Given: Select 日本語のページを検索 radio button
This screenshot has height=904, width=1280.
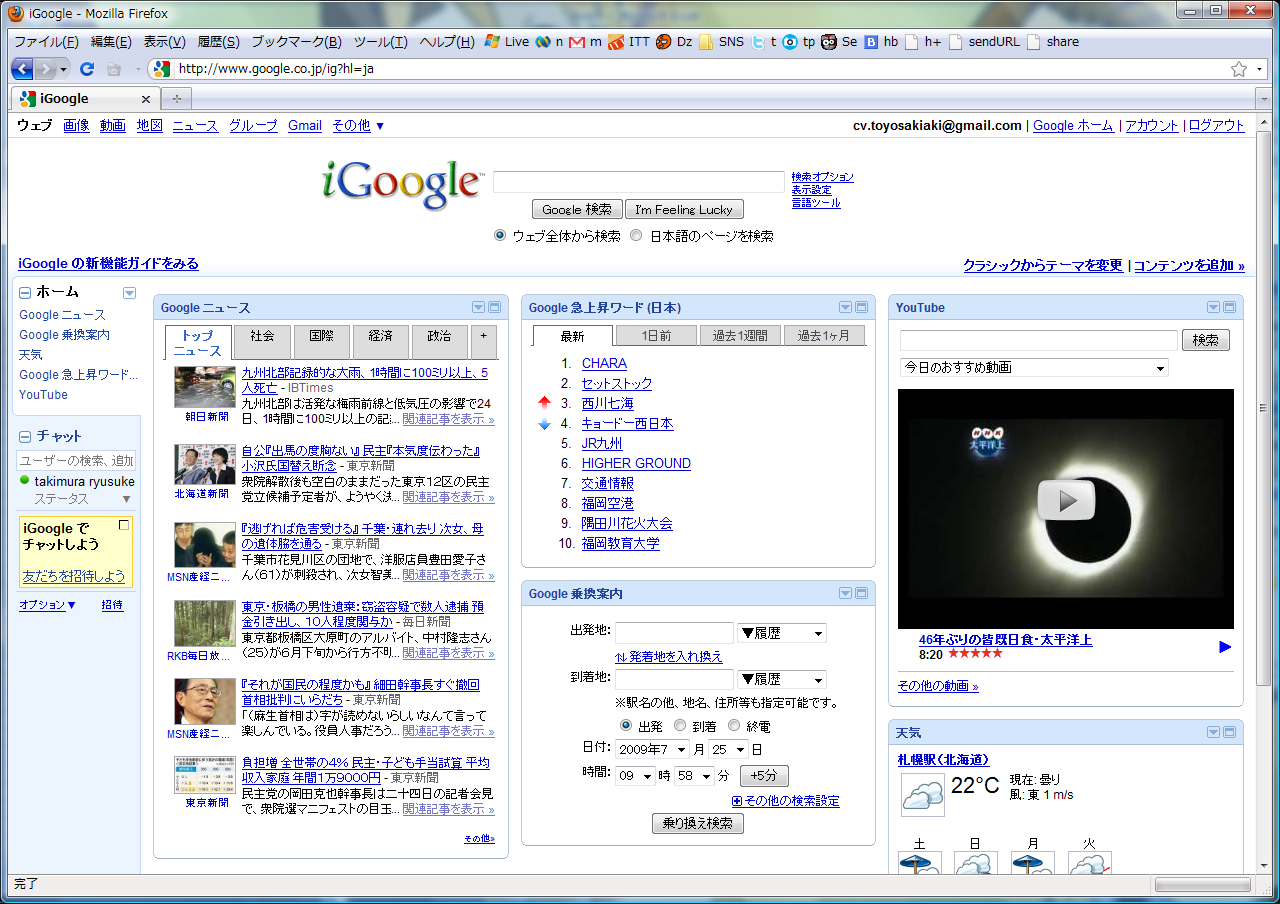Looking at the screenshot, I should pos(636,236).
